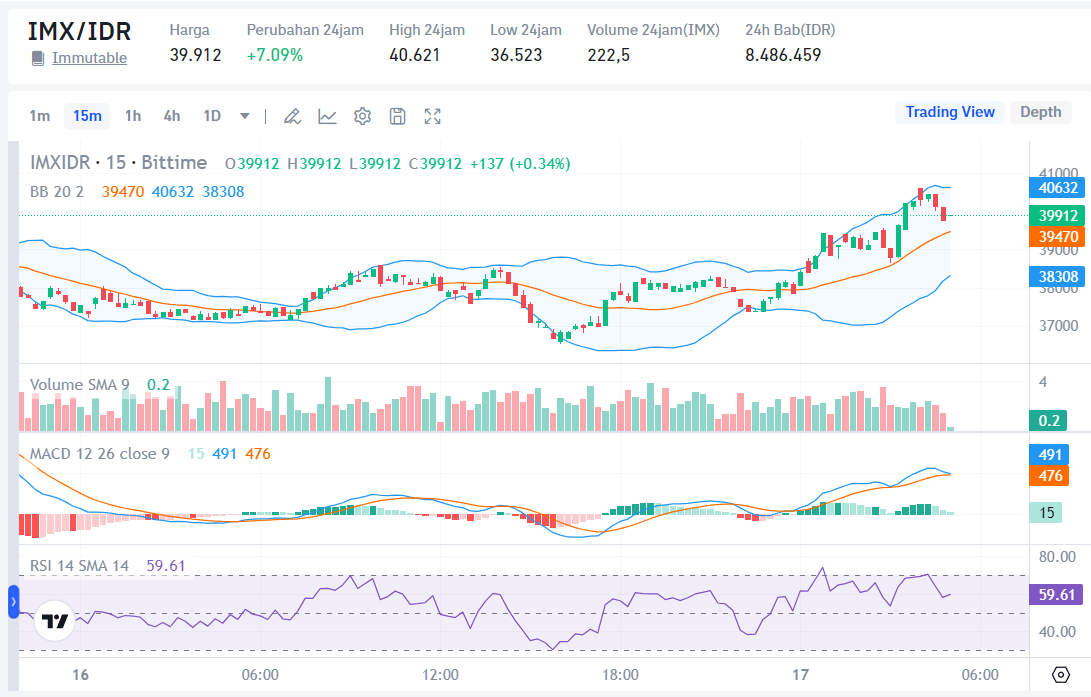
Task: Click the TradingView logo watermark
Action: tap(55, 620)
